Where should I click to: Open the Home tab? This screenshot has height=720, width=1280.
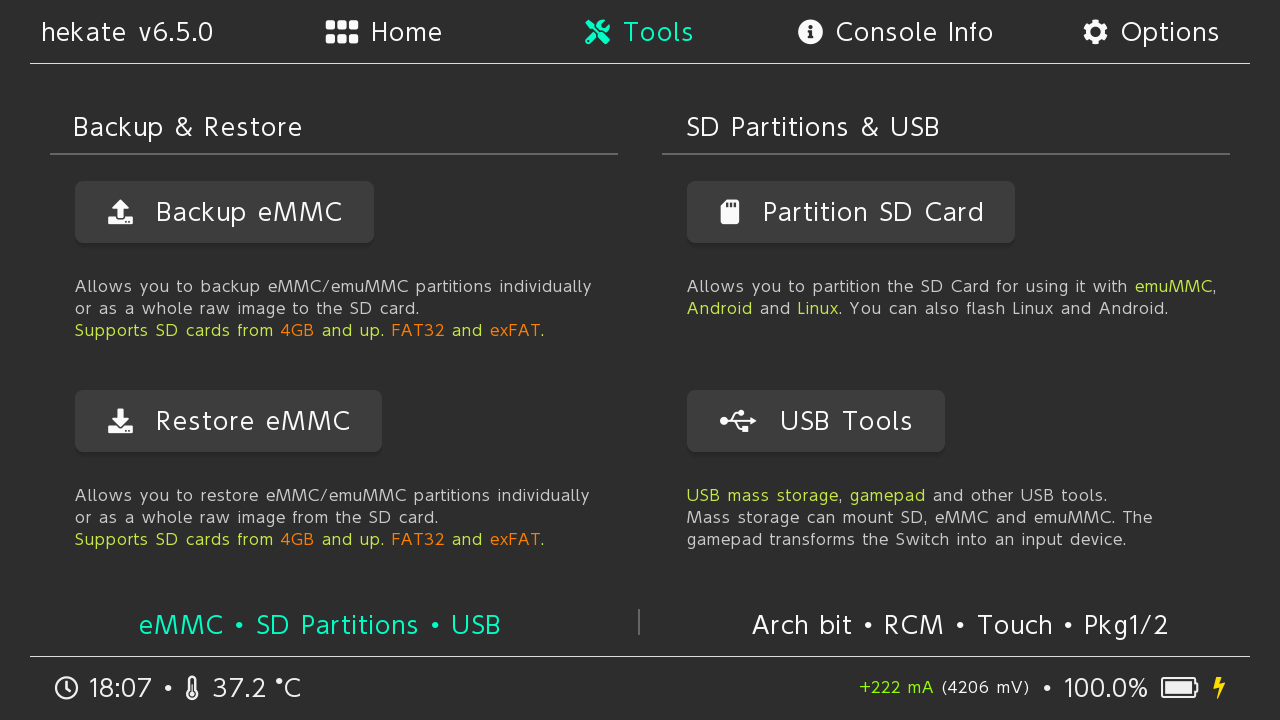coord(384,32)
